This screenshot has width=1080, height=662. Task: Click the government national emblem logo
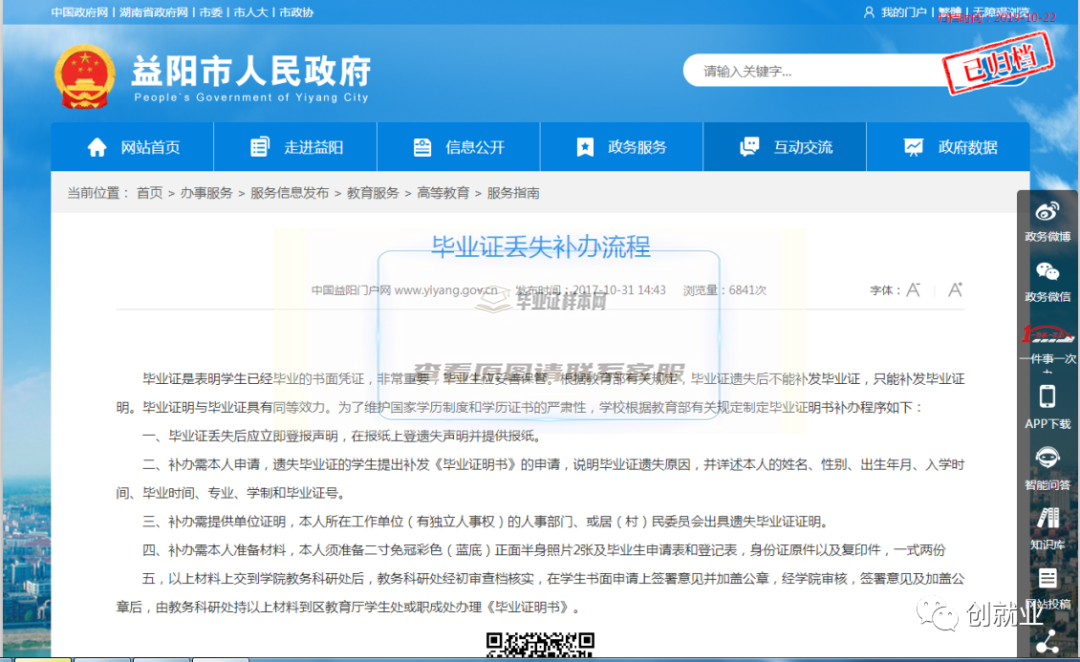tap(85, 77)
